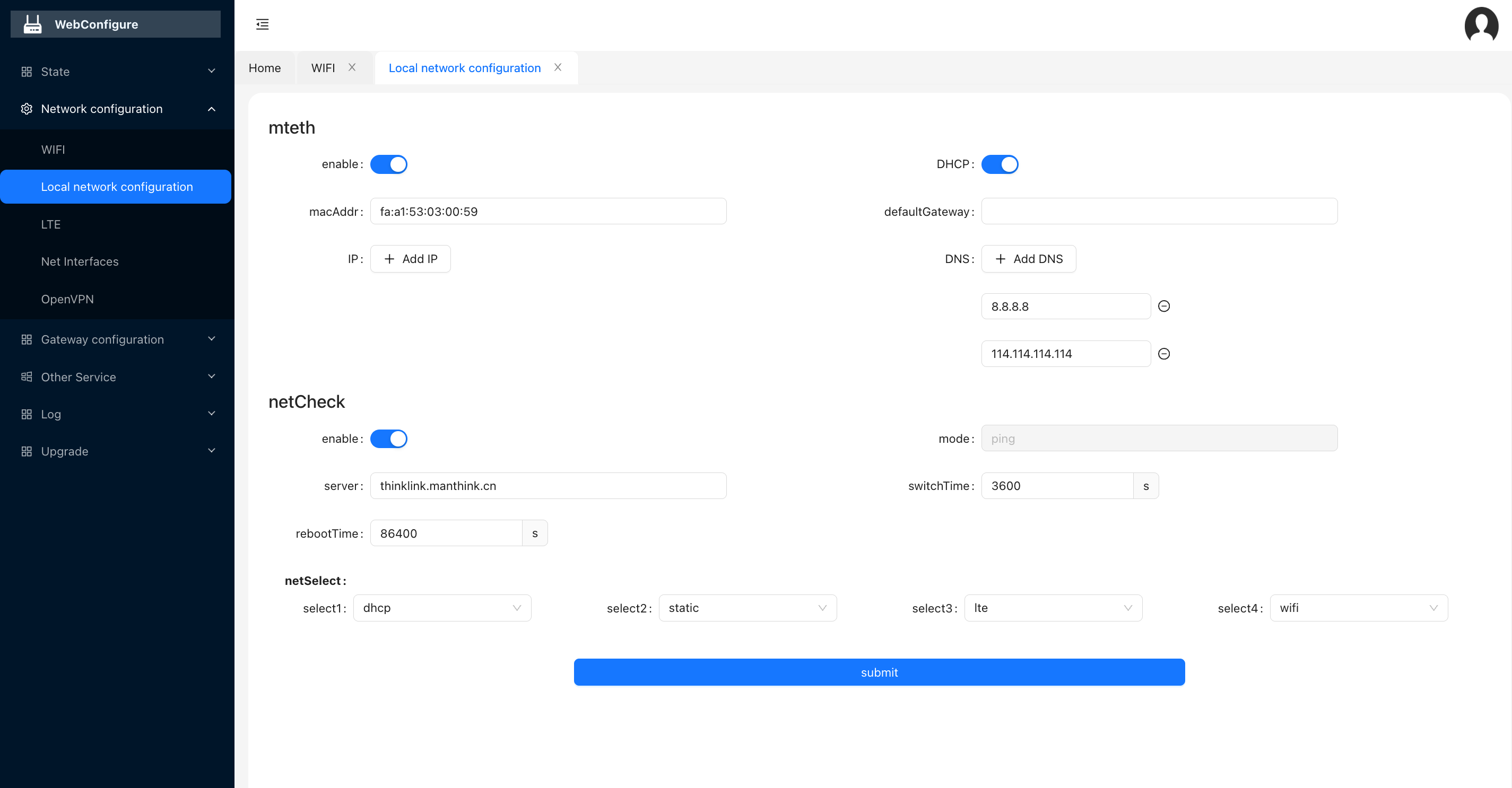
Task: Click the defaultGateway input field
Action: (1159, 211)
